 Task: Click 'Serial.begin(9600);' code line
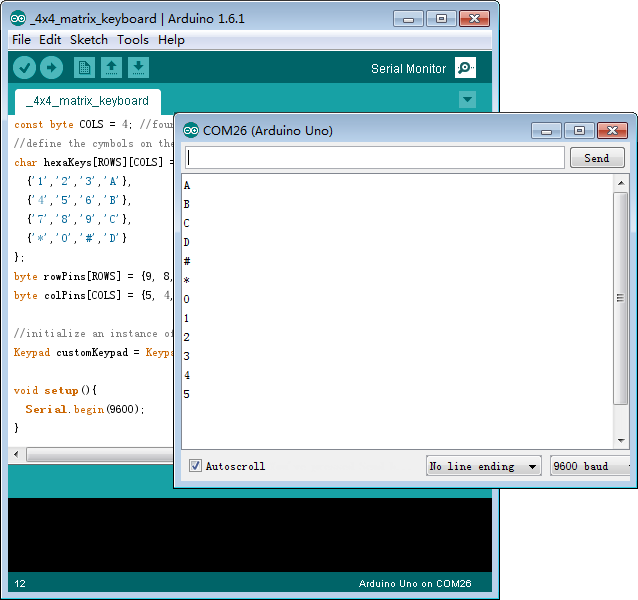pos(85,409)
